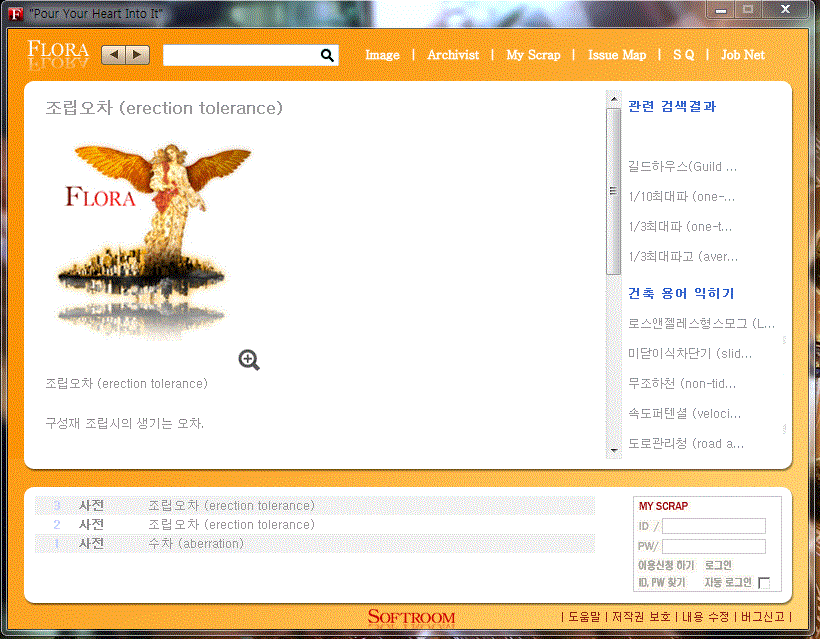Click the back arrow navigation button

click(x=114, y=55)
